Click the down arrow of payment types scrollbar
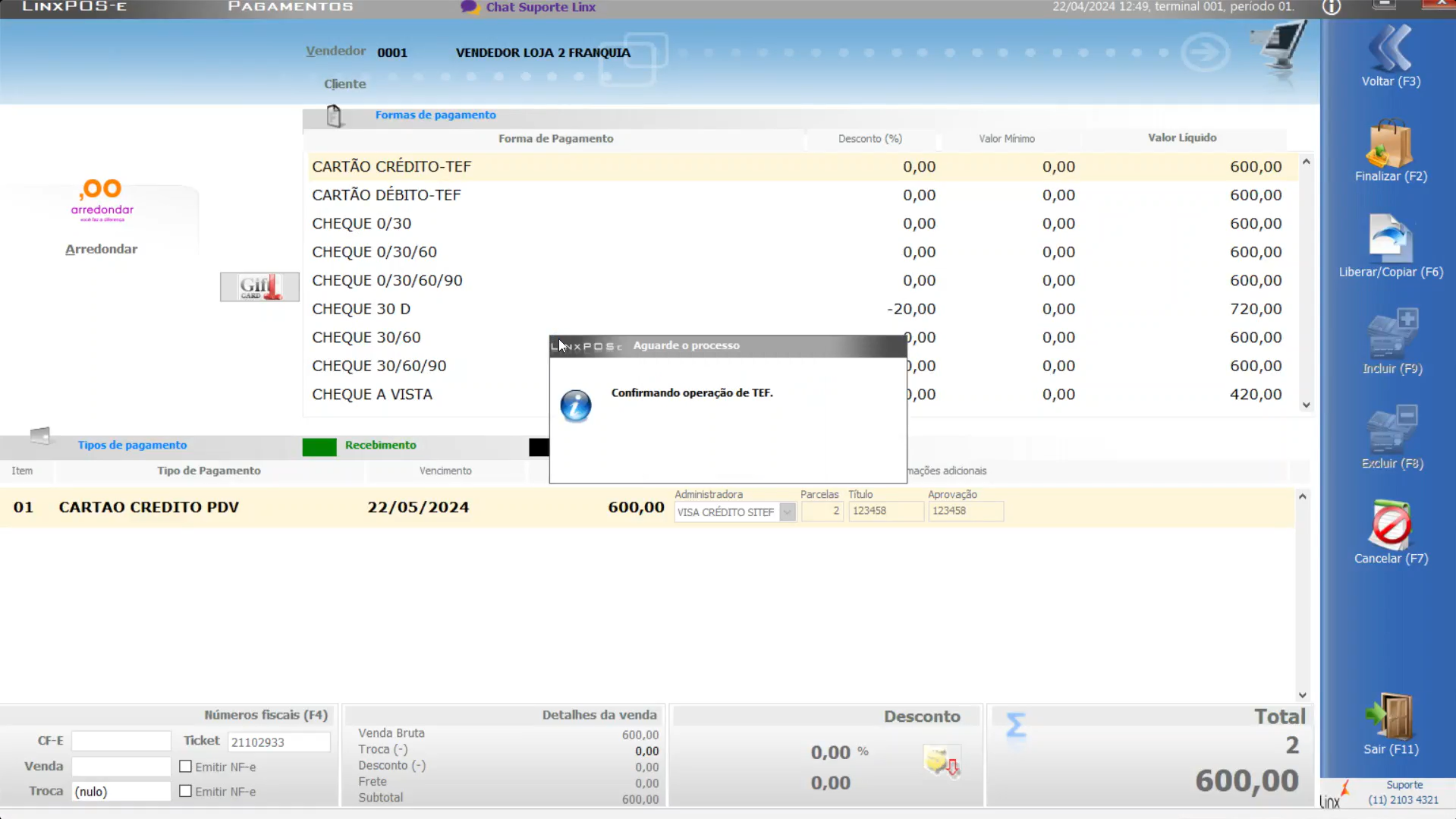1456x819 pixels. tap(1302, 695)
